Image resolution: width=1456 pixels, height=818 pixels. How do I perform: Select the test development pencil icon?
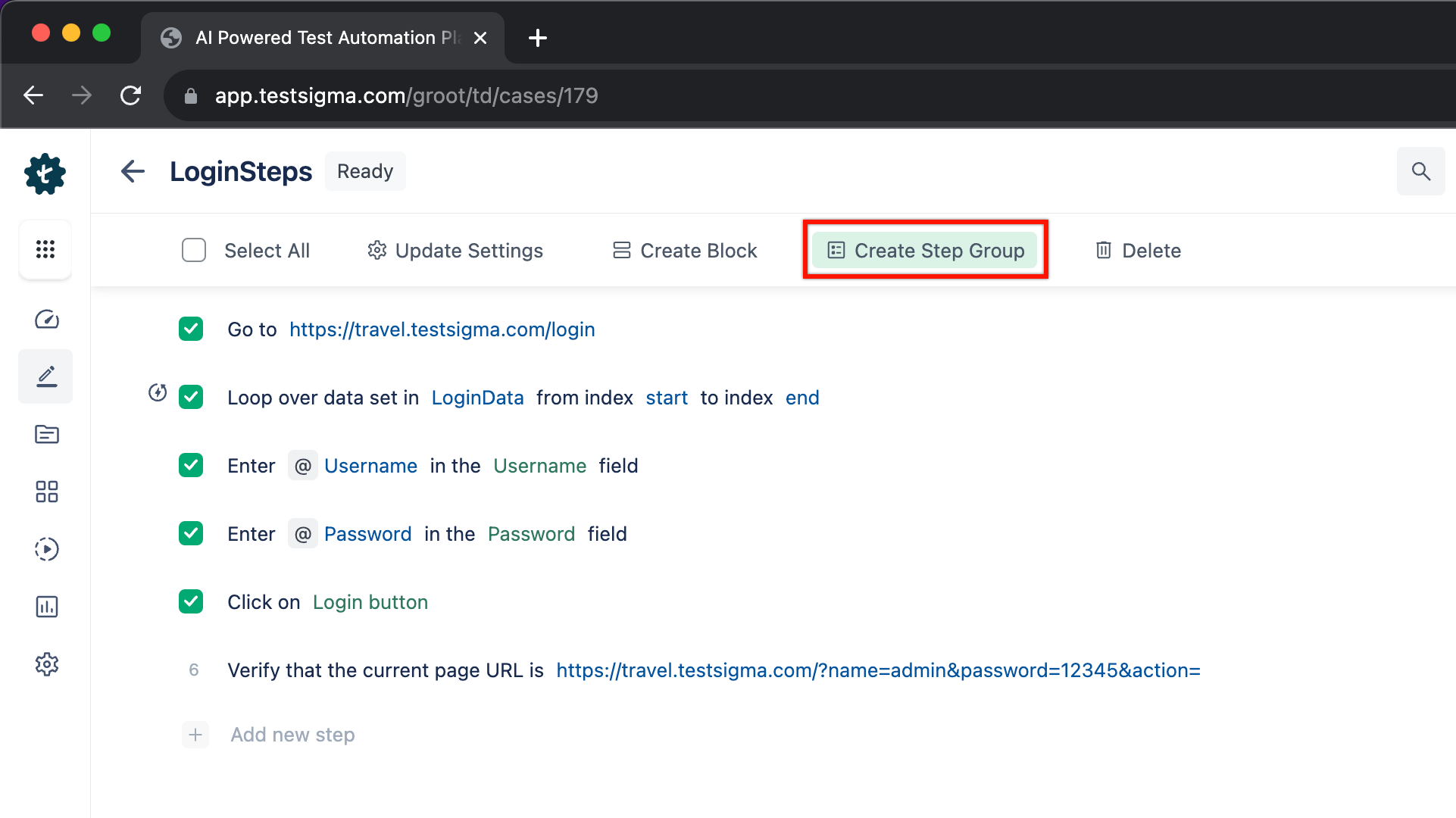pos(46,376)
